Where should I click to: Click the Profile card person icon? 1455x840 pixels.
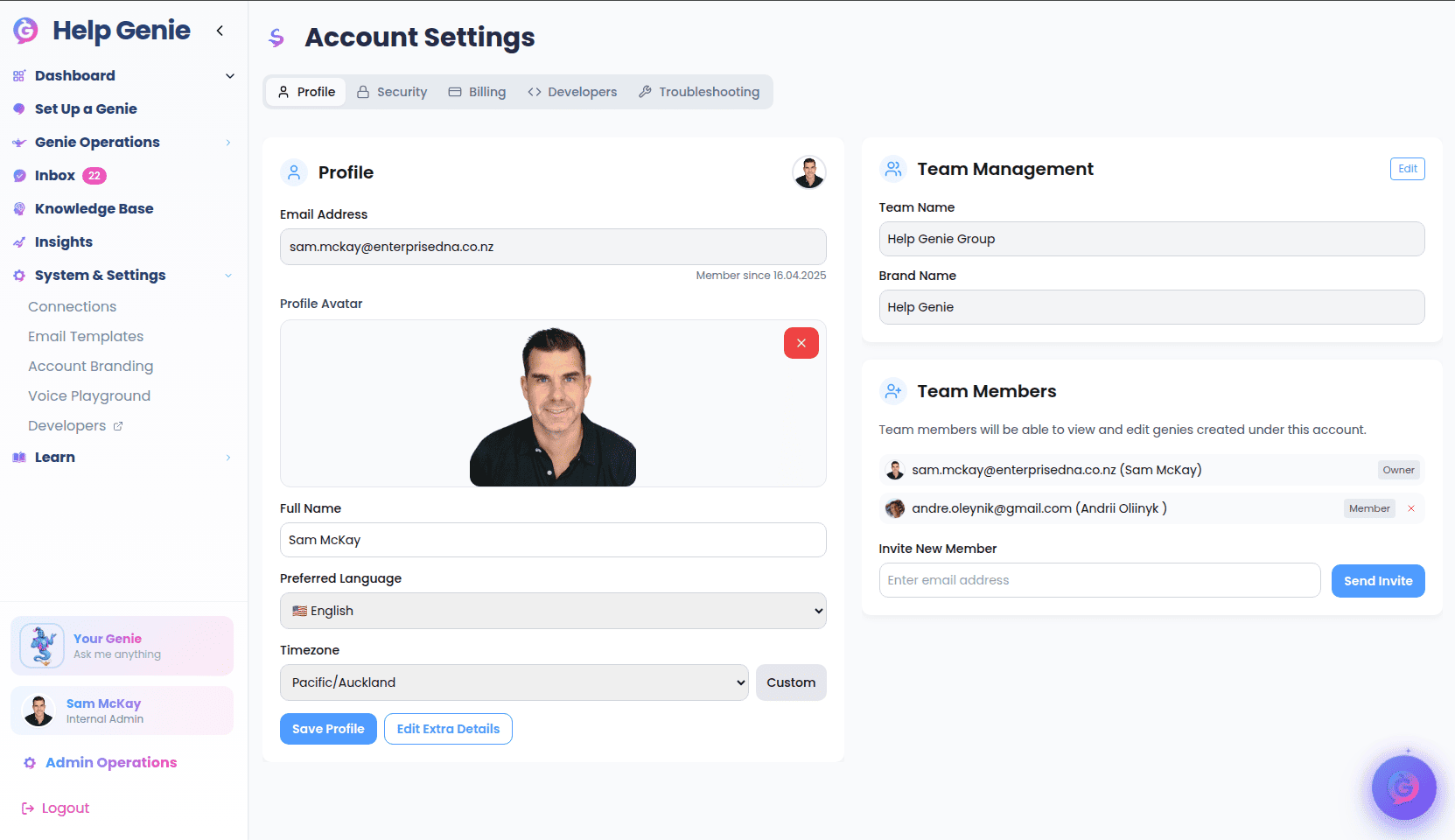294,172
